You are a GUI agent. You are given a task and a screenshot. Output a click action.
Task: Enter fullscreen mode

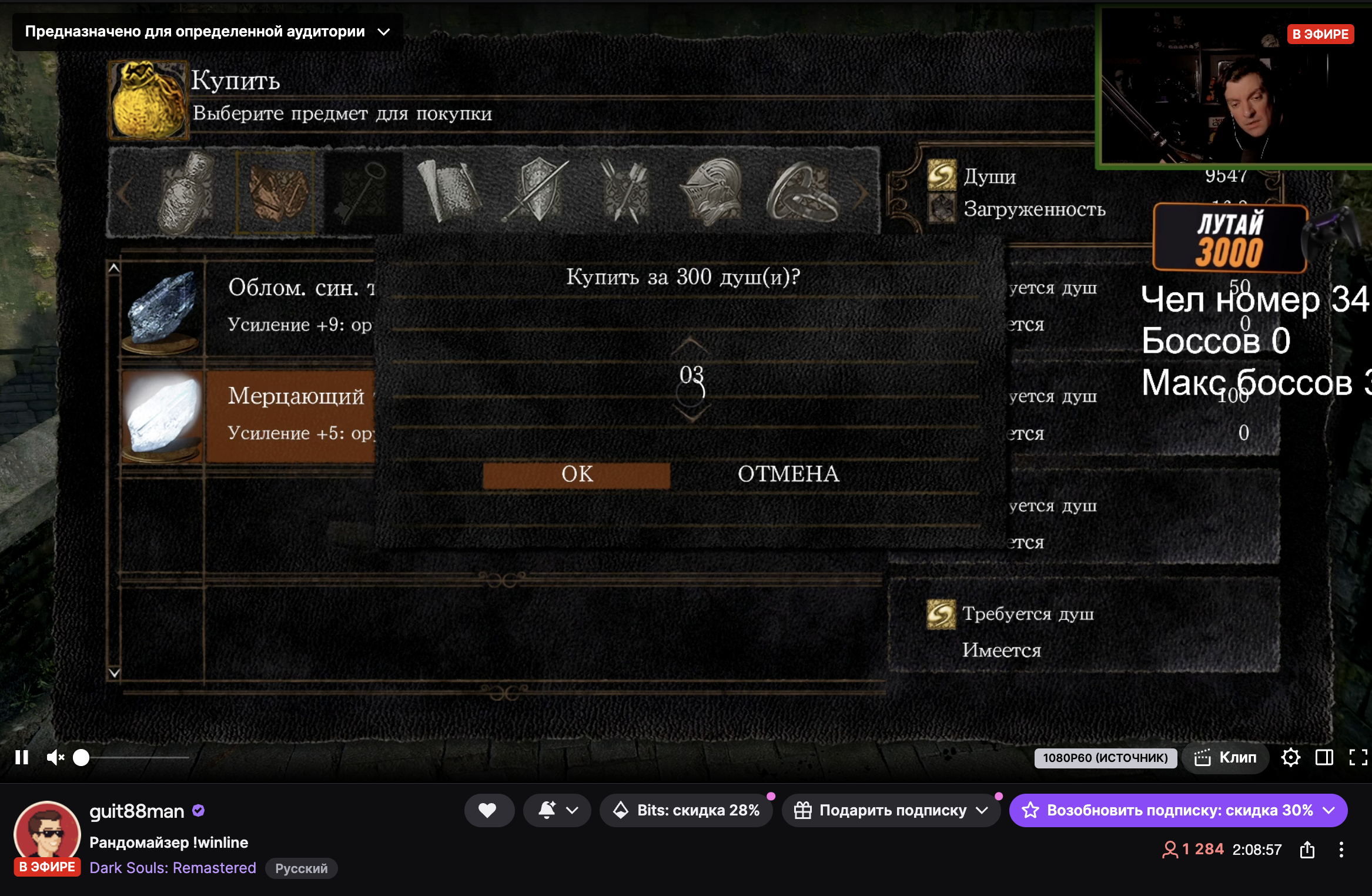(1358, 757)
